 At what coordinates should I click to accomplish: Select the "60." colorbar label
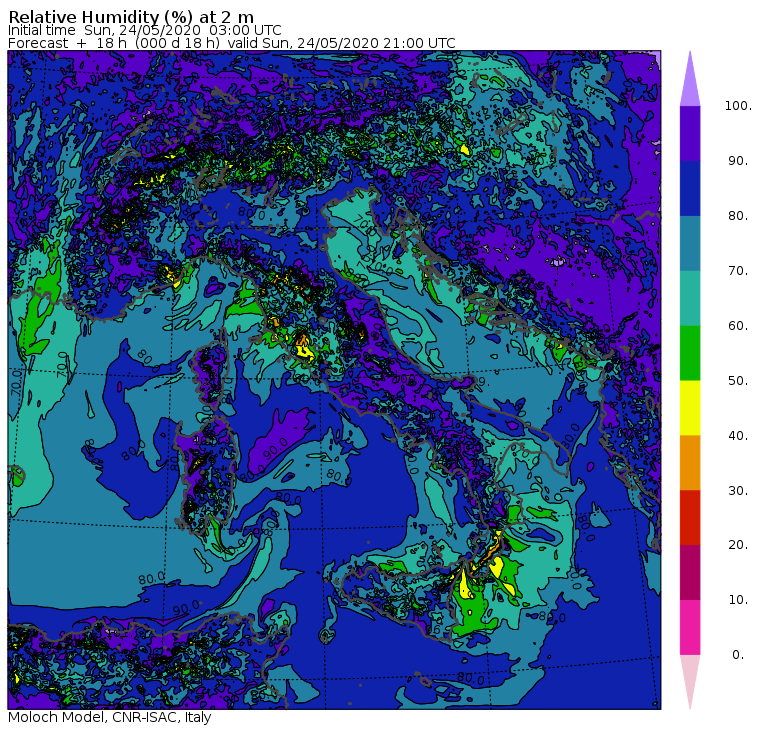tap(738, 326)
